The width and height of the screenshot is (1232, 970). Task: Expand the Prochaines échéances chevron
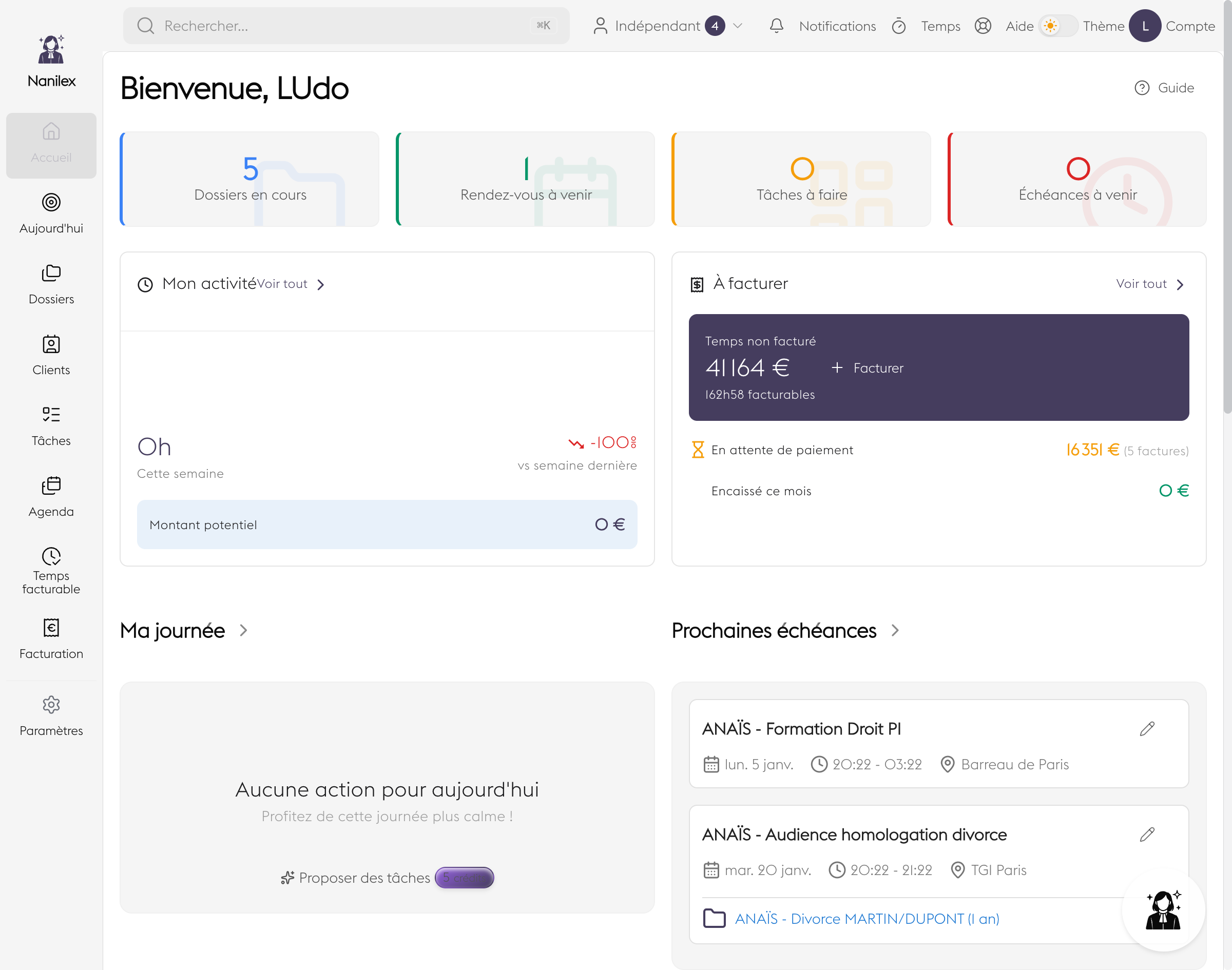(x=895, y=630)
